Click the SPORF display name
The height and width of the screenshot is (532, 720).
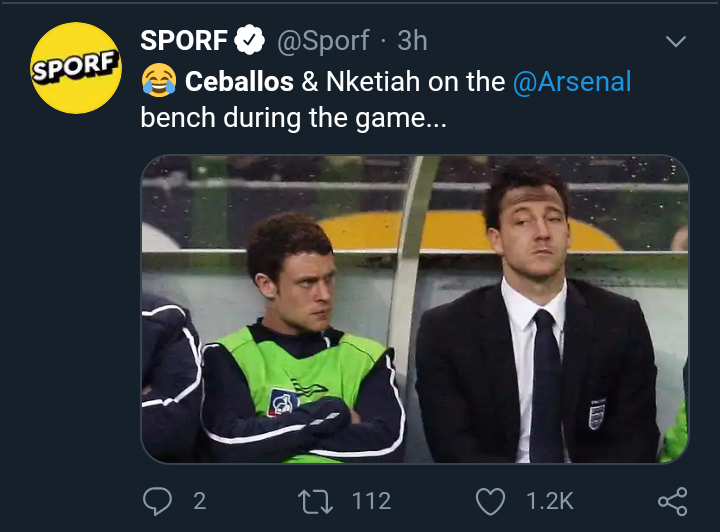click(x=183, y=42)
